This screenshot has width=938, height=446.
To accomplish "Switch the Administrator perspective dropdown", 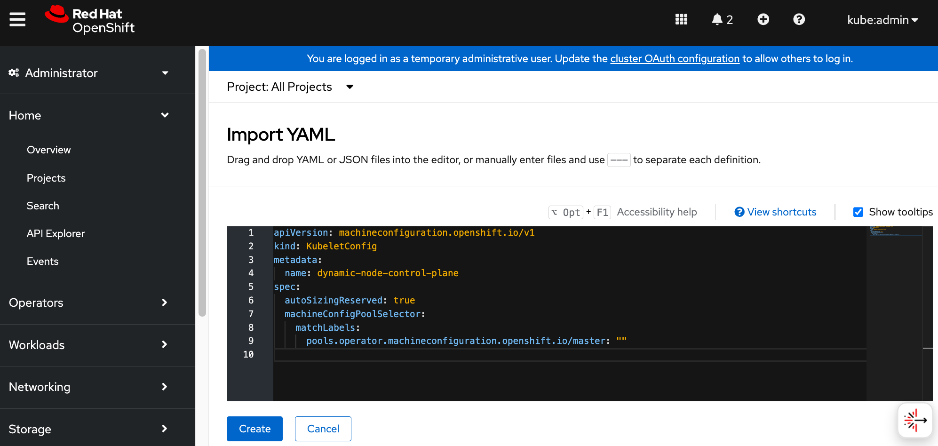I will tap(90, 73).
